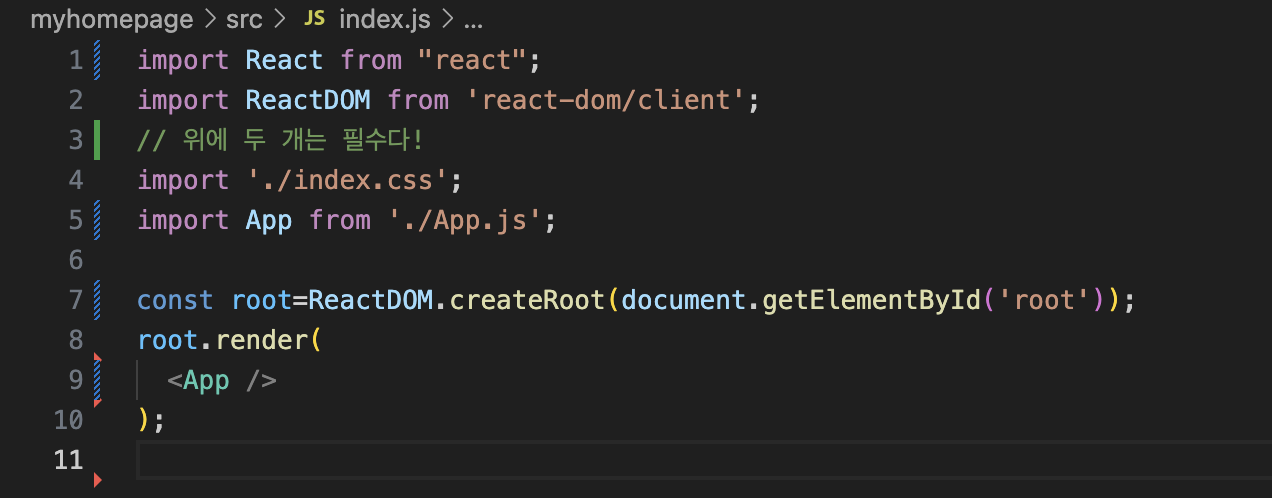Image resolution: width=1272 pixels, height=498 pixels.
Task: Click the './App.js' import path
Action: 465,220
